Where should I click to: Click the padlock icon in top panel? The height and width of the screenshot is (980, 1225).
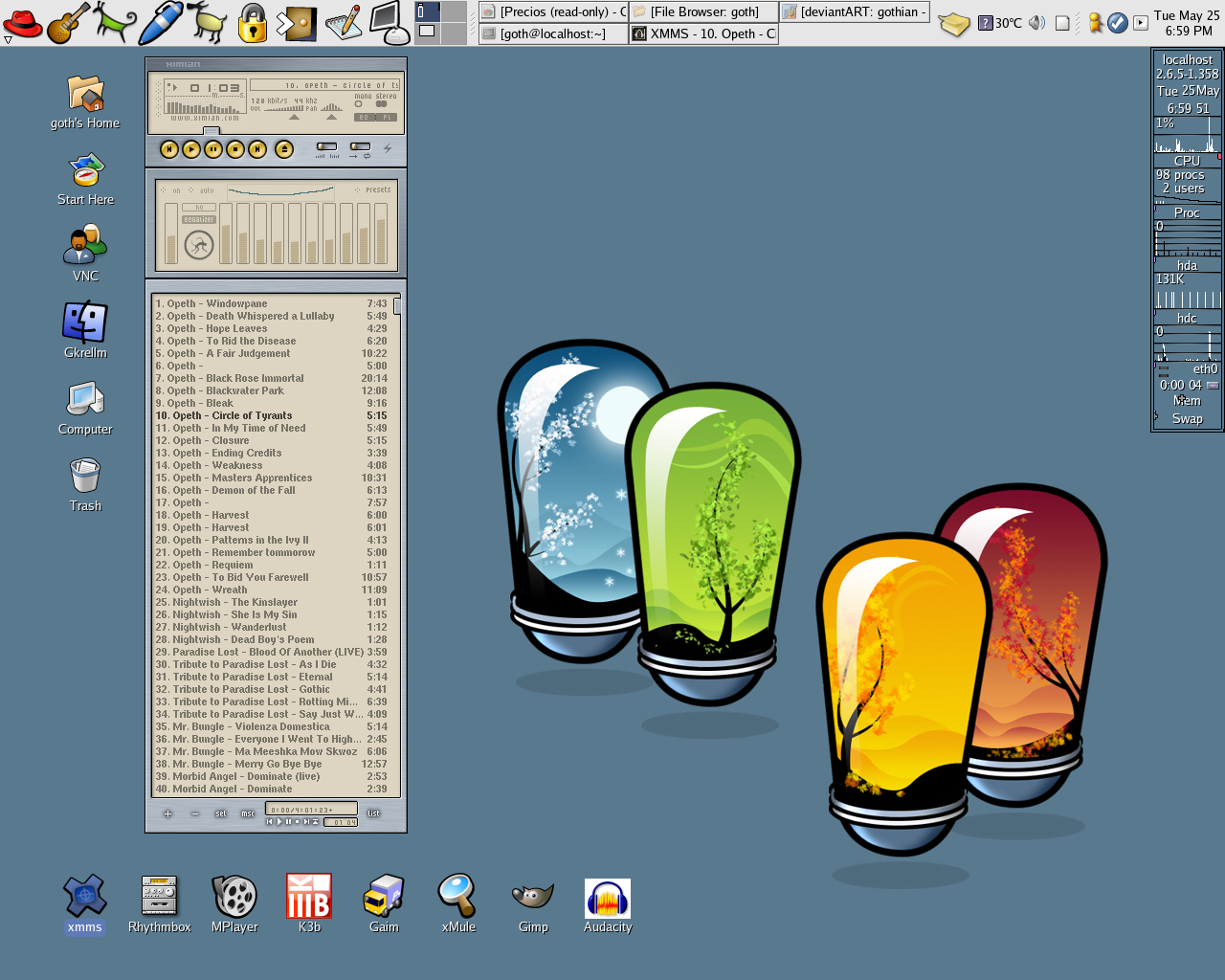(x=252, y=23)
